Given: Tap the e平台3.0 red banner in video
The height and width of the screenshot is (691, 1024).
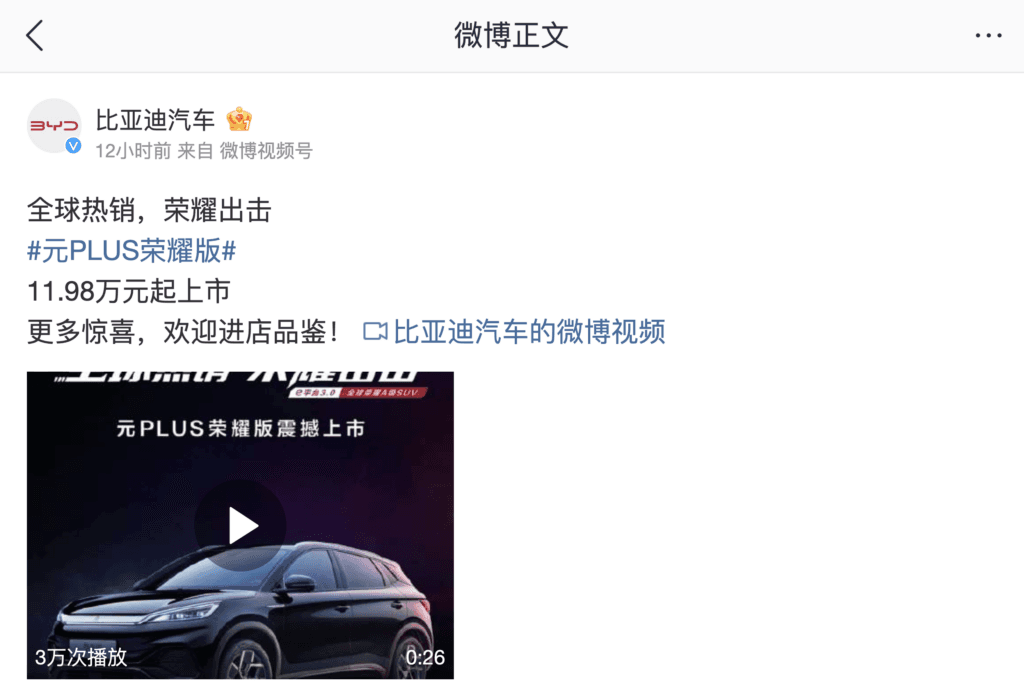Looking at the screenshot, I should click(x=315, y=392).
